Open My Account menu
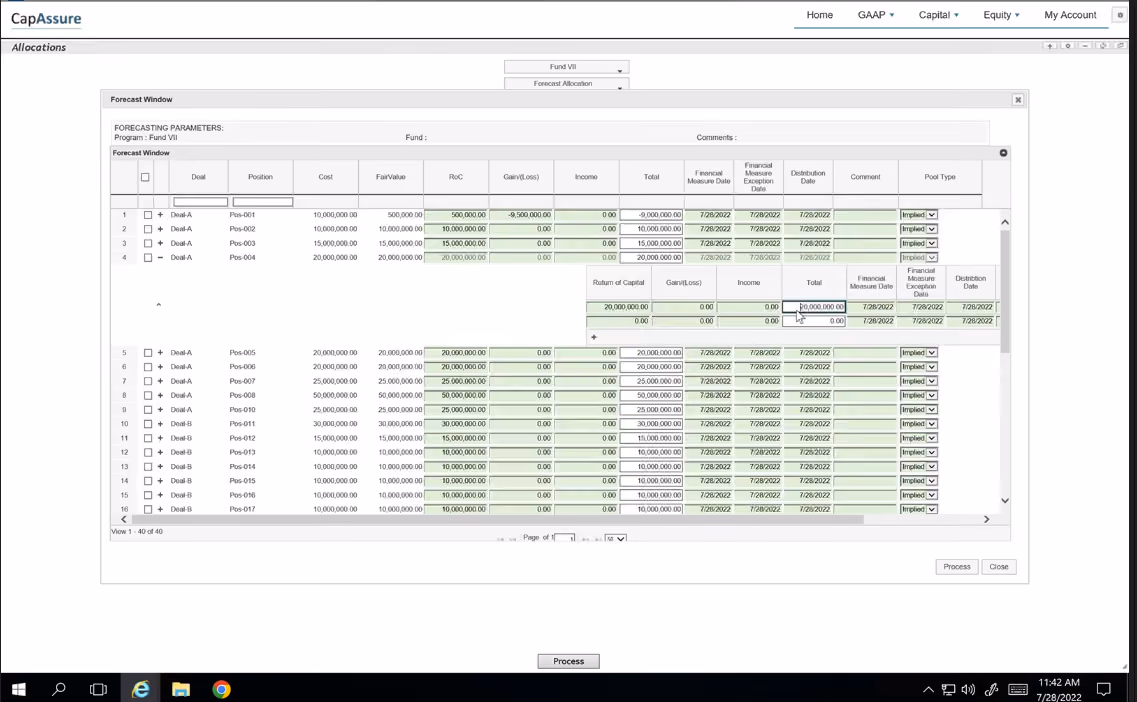This screenshot has height=702, width=1137. 1070,15
